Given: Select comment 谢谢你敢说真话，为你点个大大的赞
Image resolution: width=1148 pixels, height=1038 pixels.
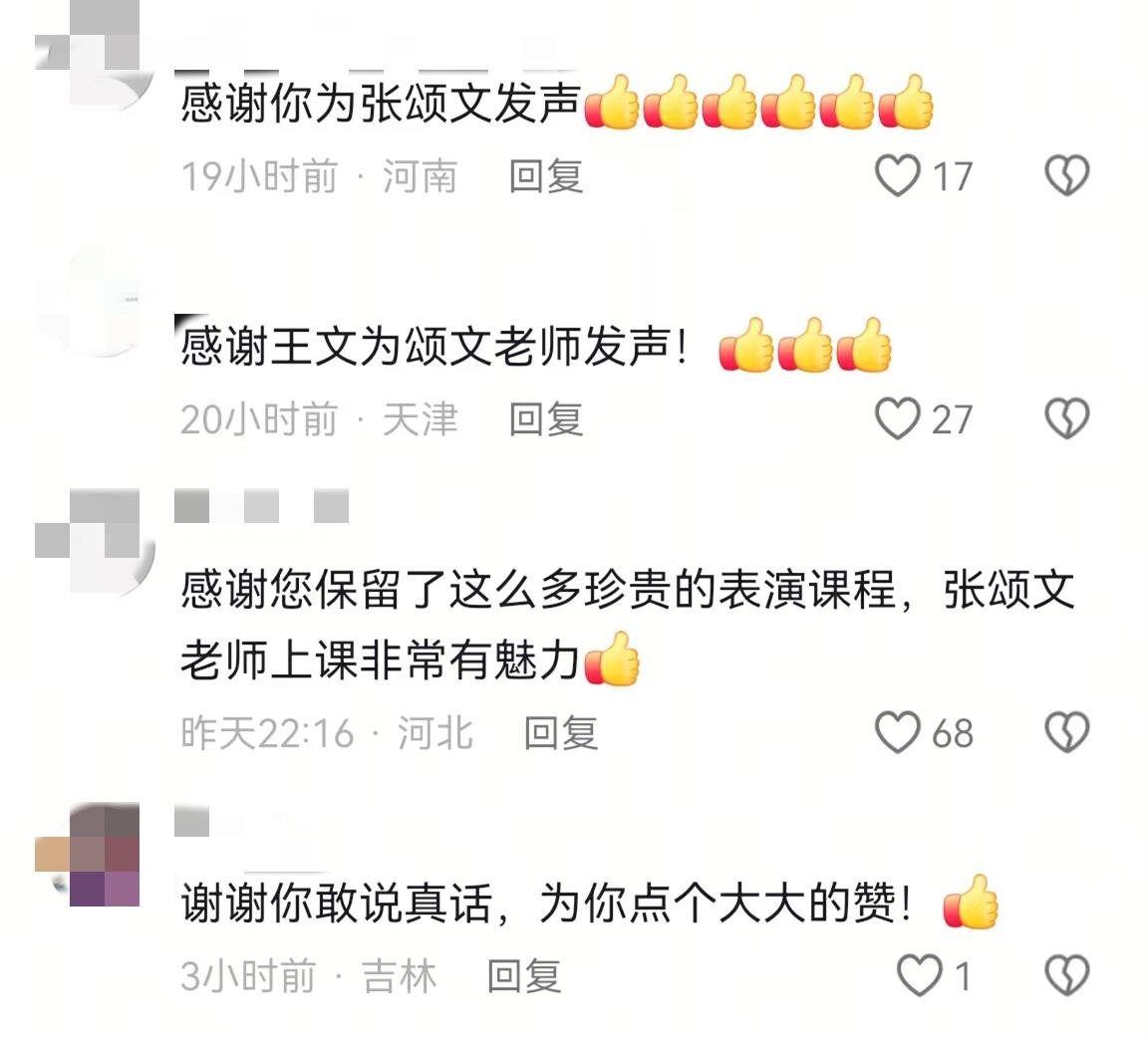Looking at the screenshot, I should point(545,903).
